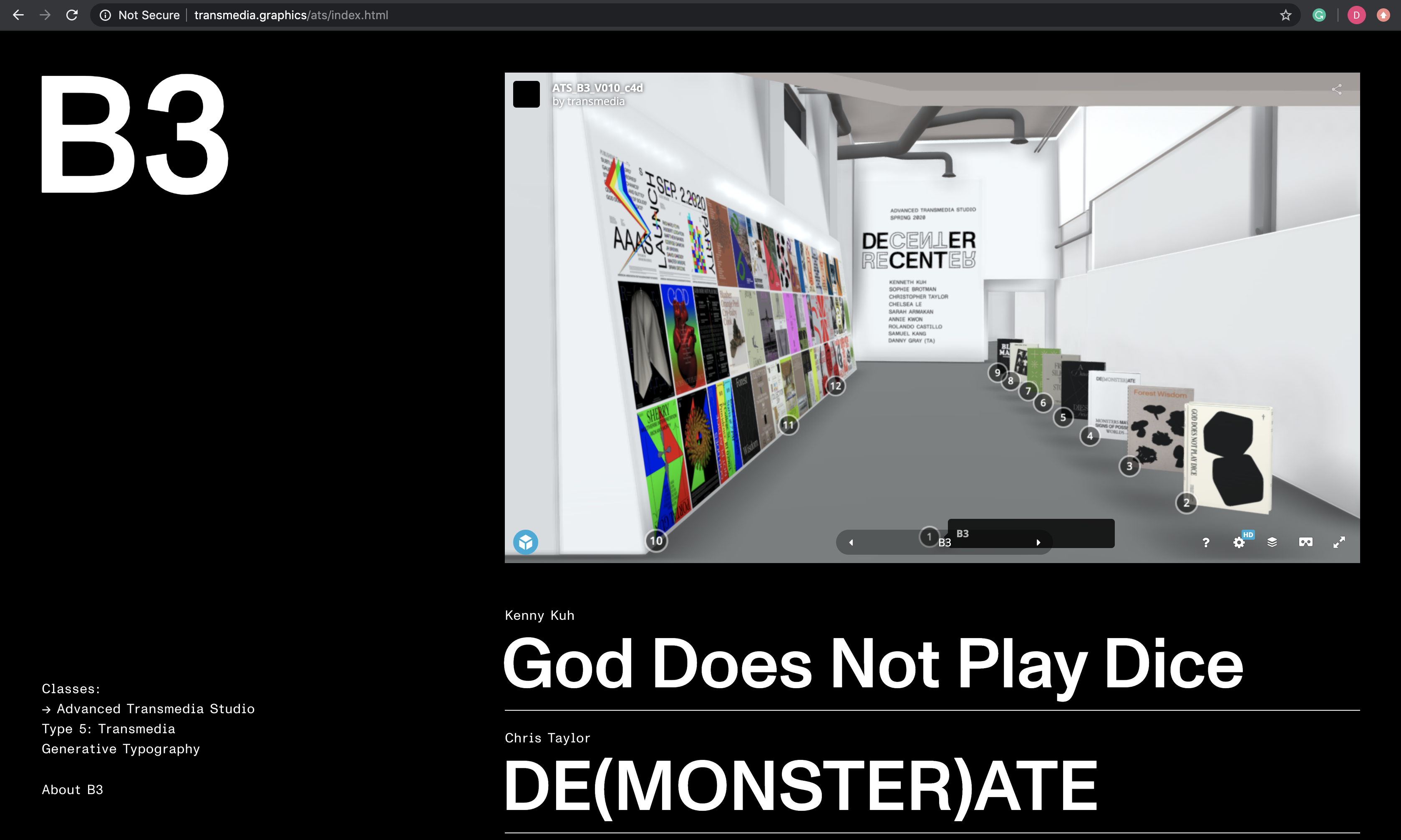Bookmark this page with star icon

point(1285,15)
